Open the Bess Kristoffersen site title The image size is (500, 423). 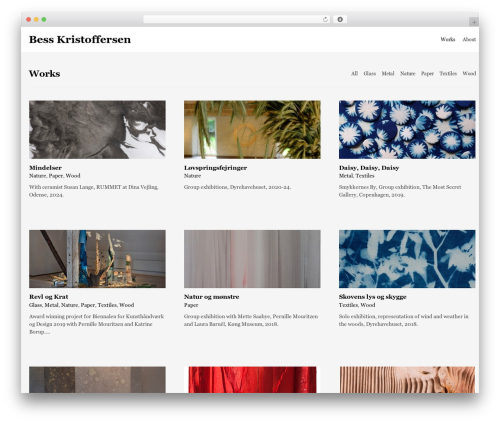point(80,39)
